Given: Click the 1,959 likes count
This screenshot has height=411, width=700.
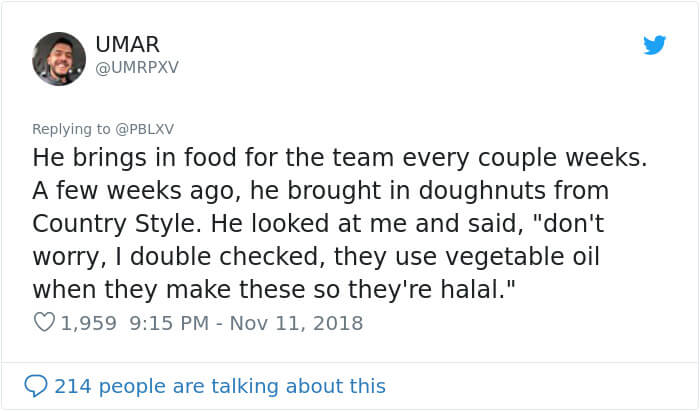Looking at the screenshot, I should coord(88,323).
